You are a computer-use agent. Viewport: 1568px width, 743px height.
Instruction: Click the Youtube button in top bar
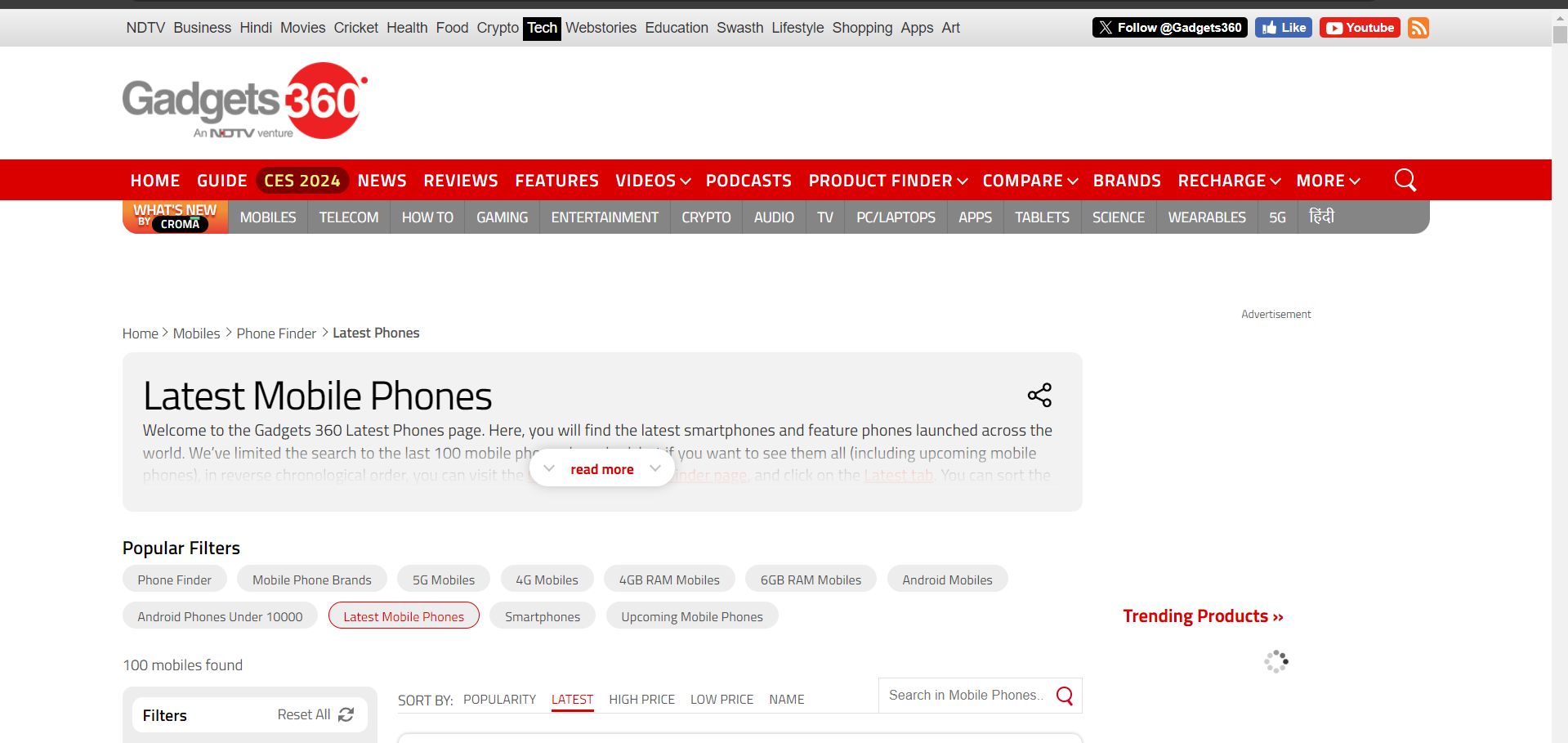tap(1360, 28)
